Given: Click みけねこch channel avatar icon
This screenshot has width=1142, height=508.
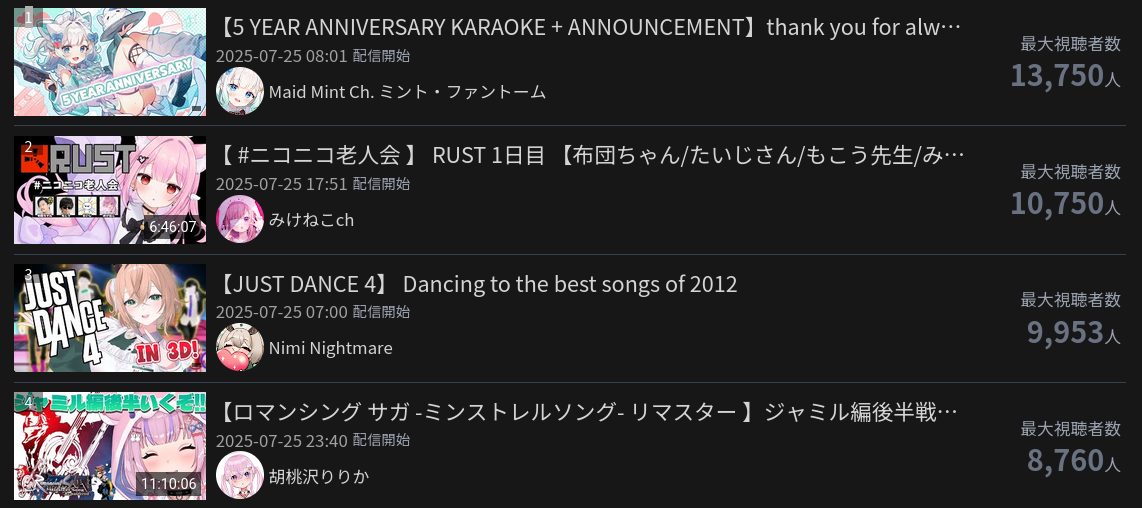Looking at the screenshot, I should [x=240, y=220].
